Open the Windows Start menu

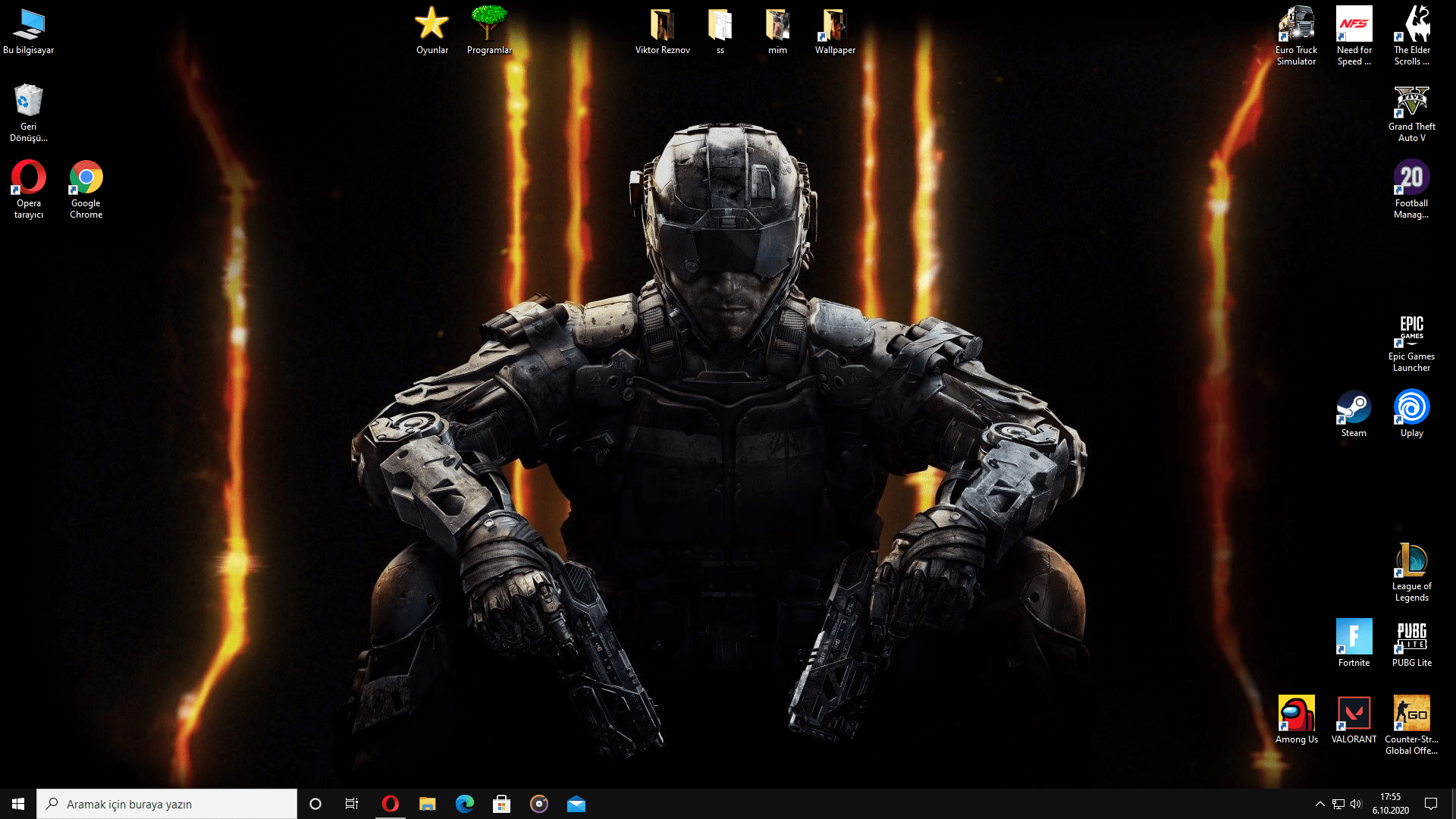click(x=18, y=804)
